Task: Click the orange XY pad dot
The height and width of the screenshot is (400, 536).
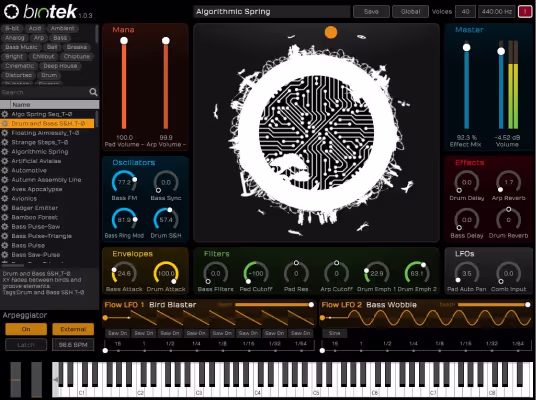Action: (x=331, y=32)
